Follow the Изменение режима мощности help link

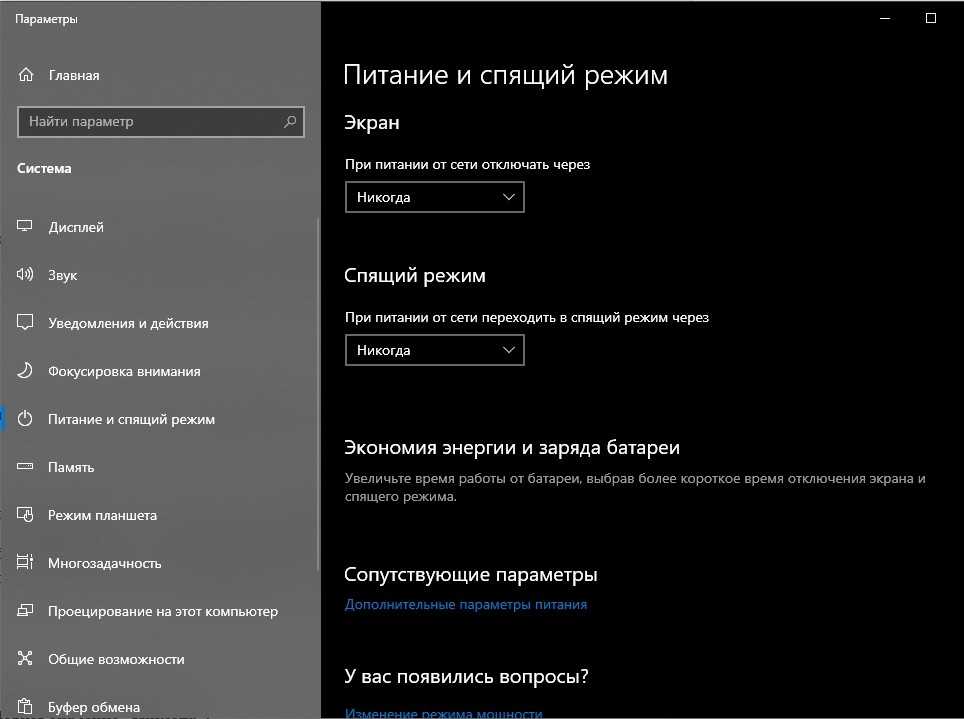click(443, 713)
